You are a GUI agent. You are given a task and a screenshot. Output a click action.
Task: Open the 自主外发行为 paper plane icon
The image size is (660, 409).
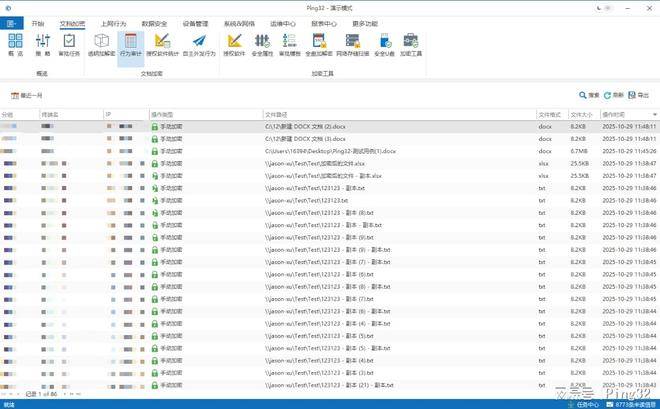tap(199, 45)
